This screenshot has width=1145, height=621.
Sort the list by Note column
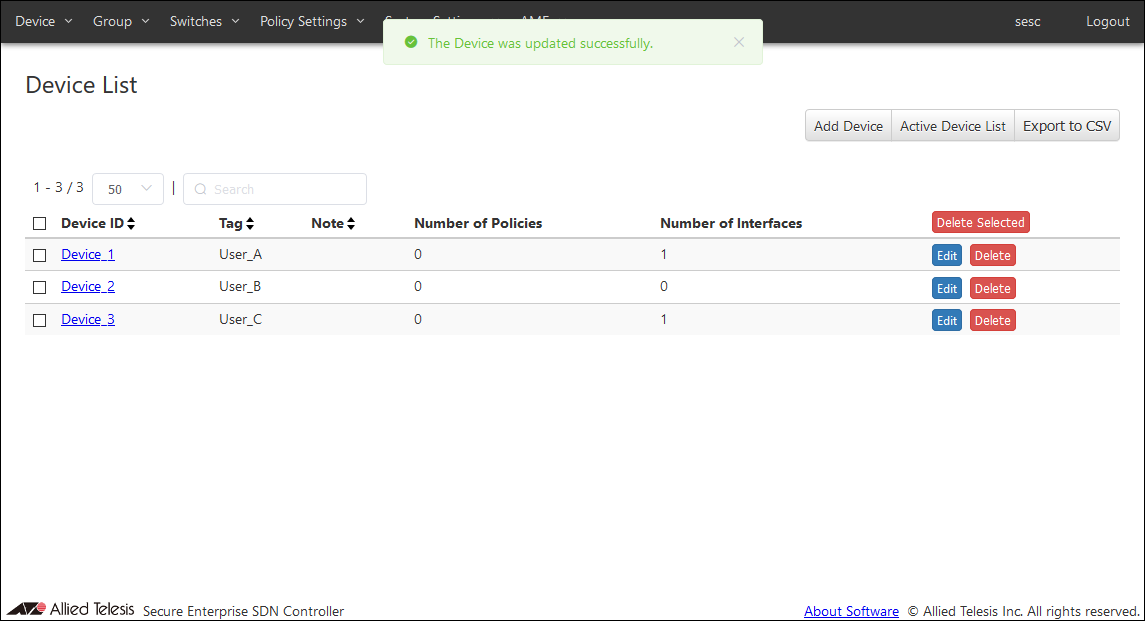pyautogui.click(x=333, y=223)
